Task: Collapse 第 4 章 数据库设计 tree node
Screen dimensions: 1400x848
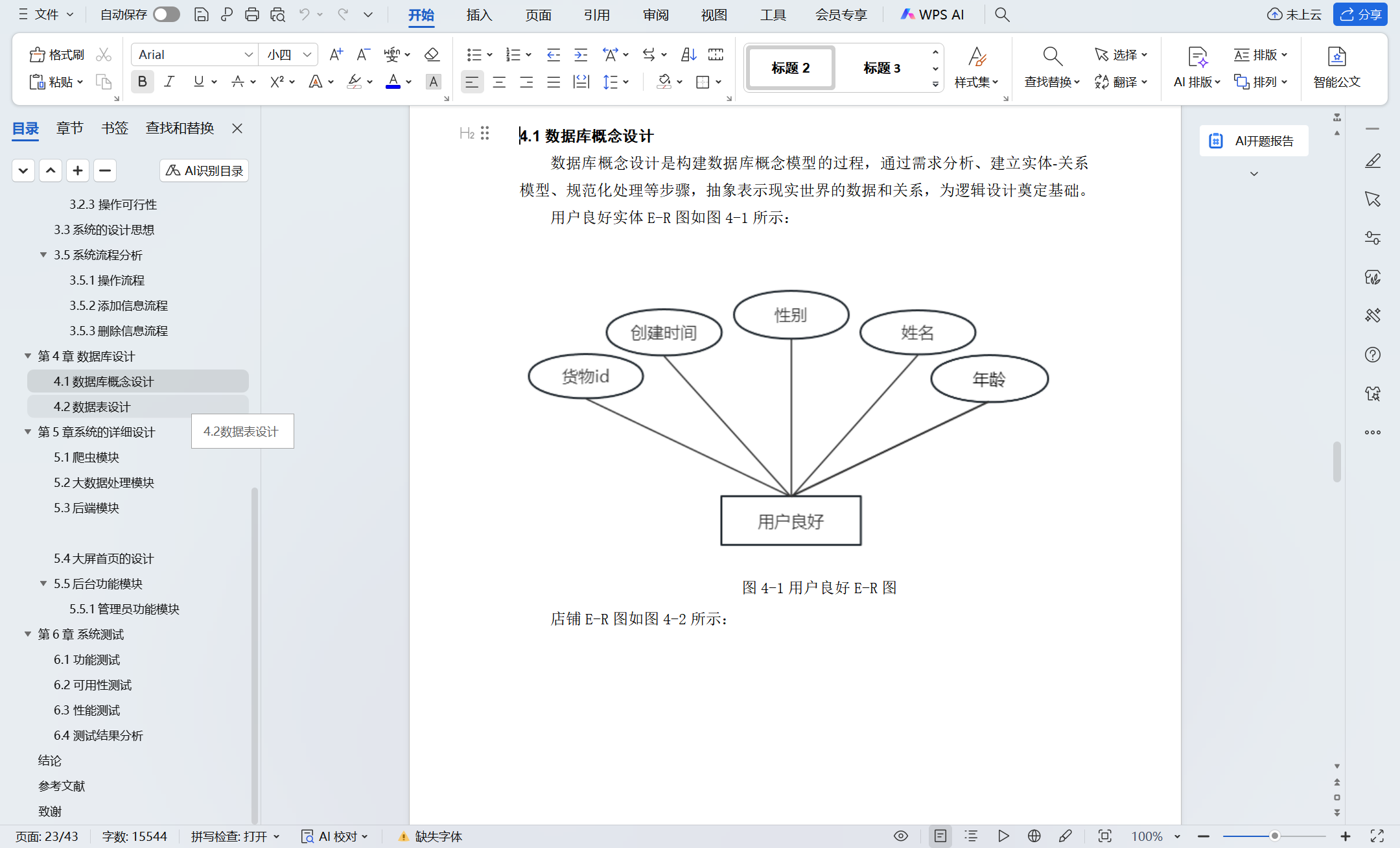Action: [x=28, y=356]
